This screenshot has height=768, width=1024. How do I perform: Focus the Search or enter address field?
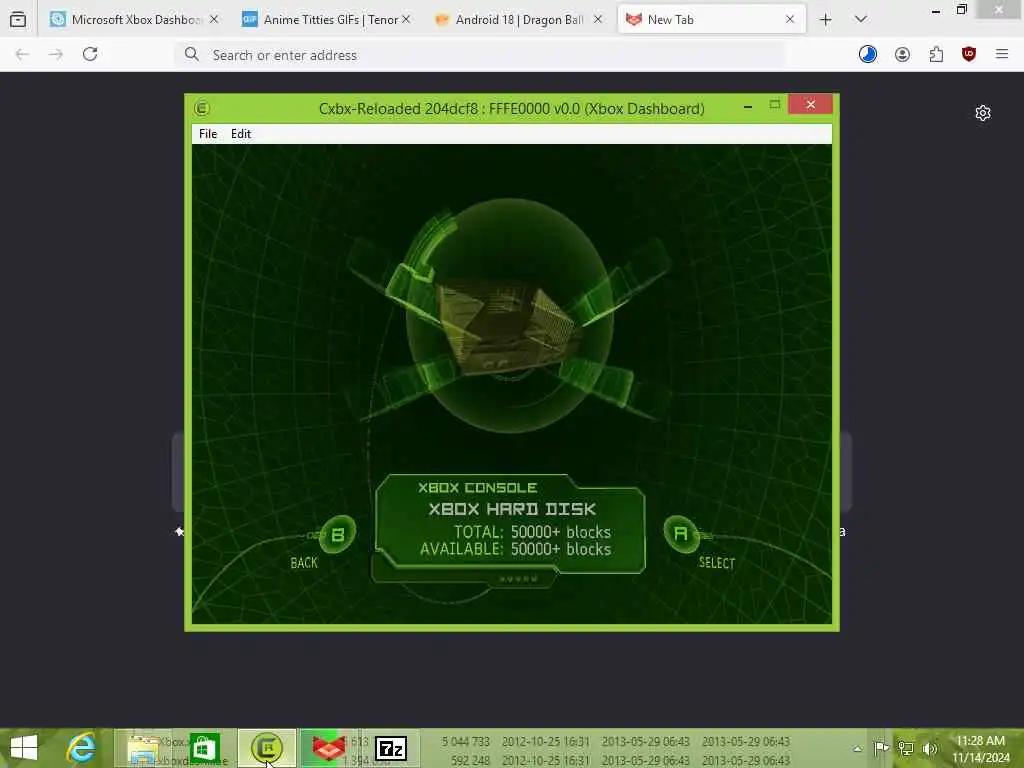pos(481,55)
